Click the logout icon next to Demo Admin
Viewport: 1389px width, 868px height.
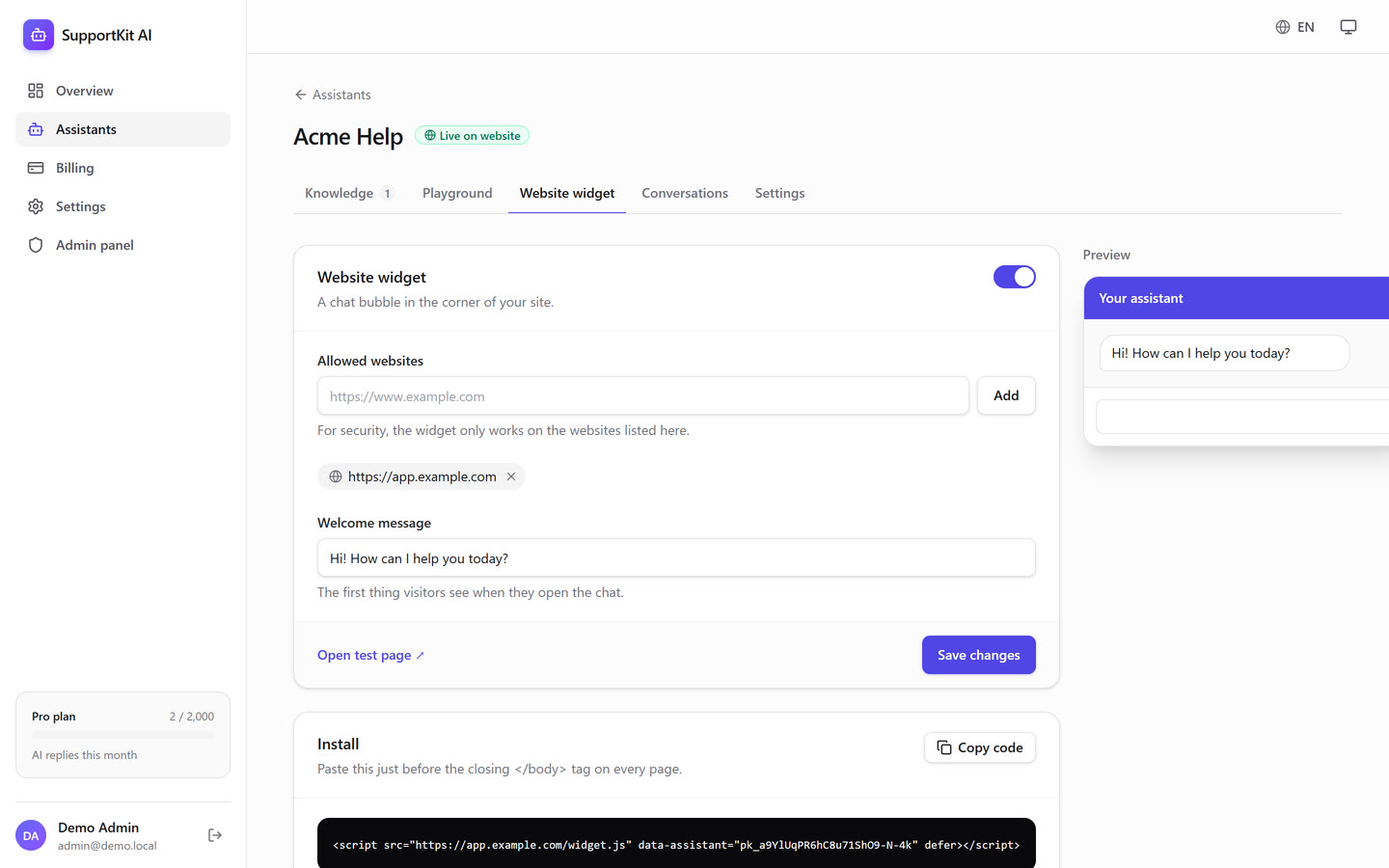coord(215,835)
